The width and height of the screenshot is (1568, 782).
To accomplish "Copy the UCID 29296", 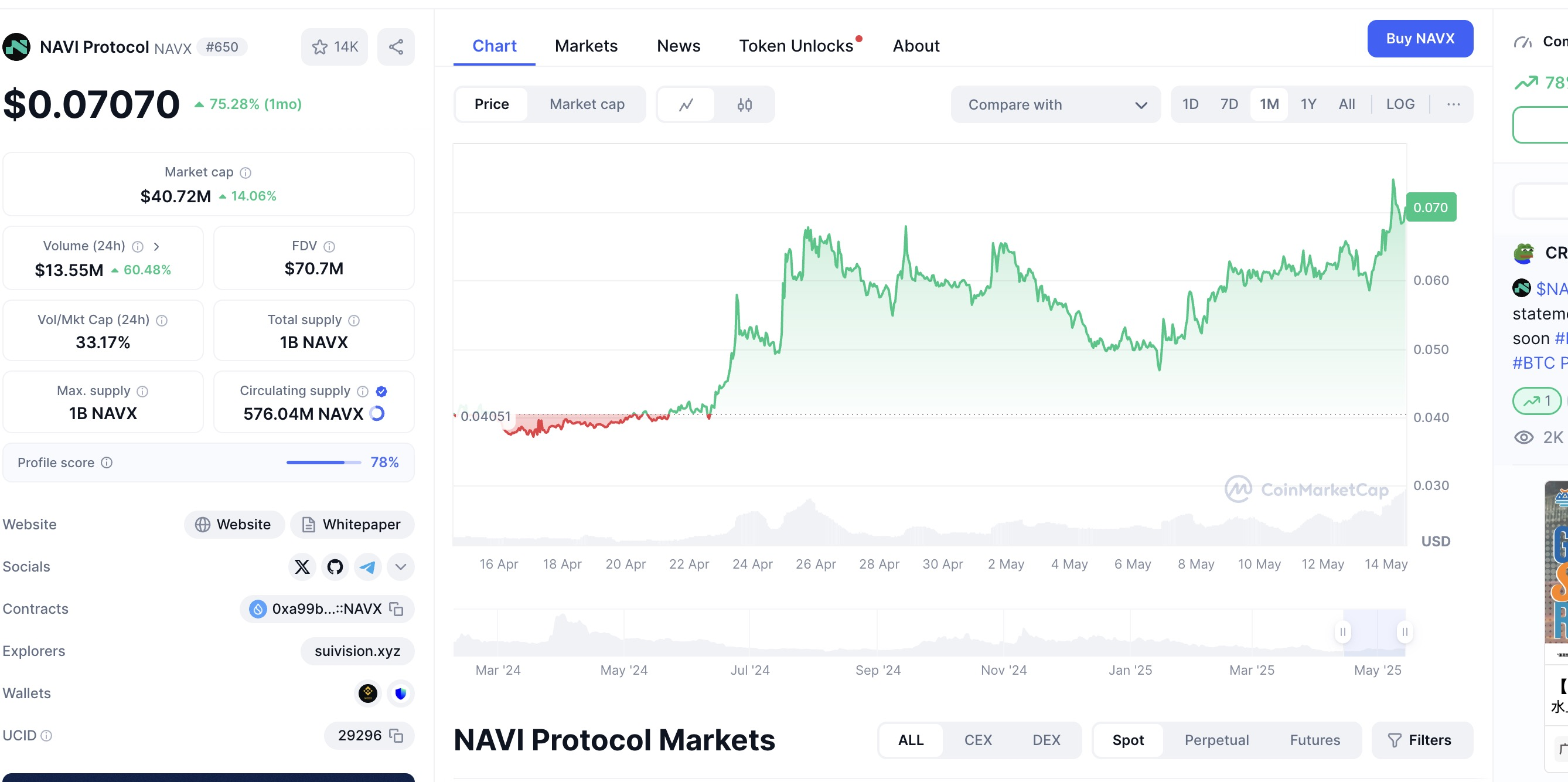I will point(396,736).
